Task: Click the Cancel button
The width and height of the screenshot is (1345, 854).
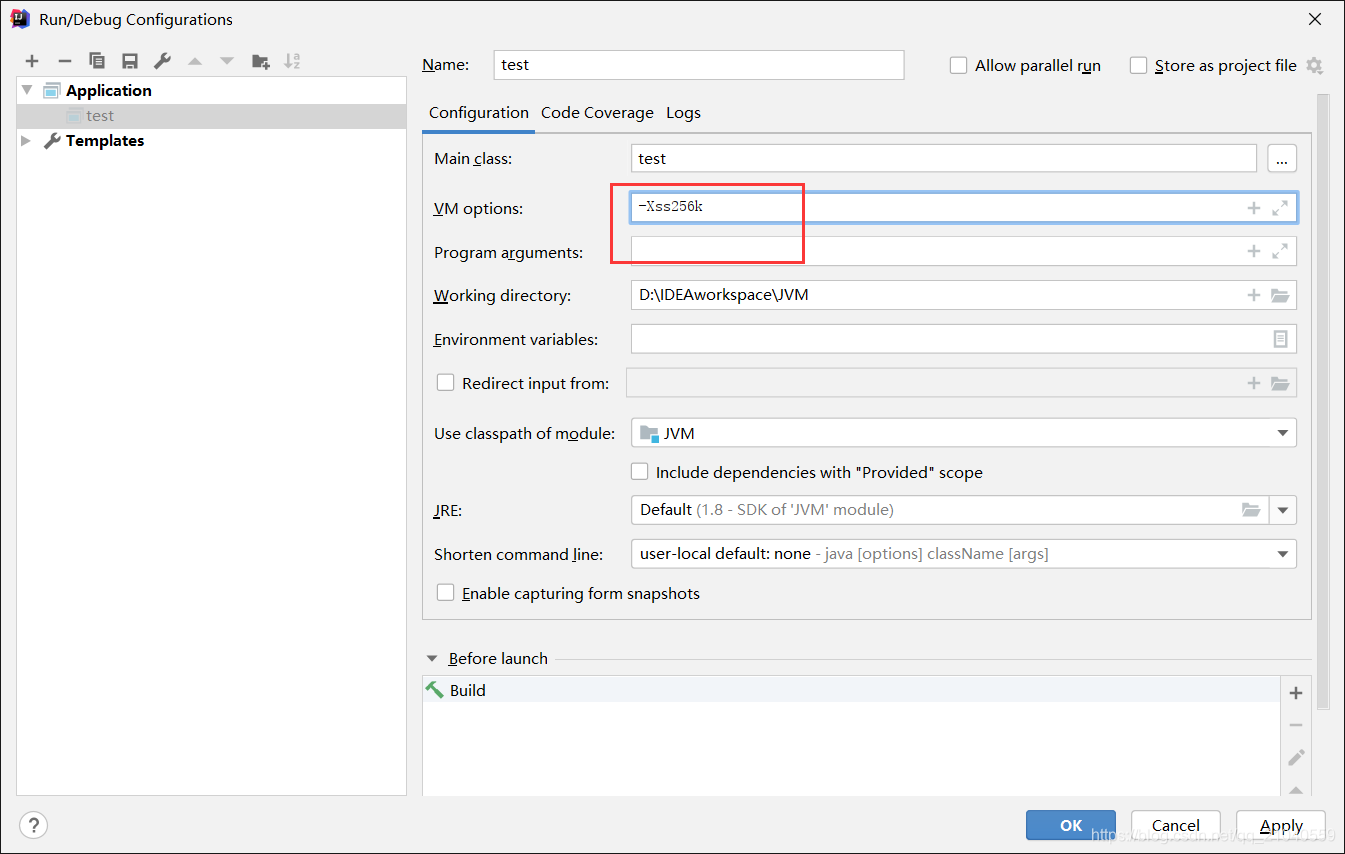Action: (1176, 825)
